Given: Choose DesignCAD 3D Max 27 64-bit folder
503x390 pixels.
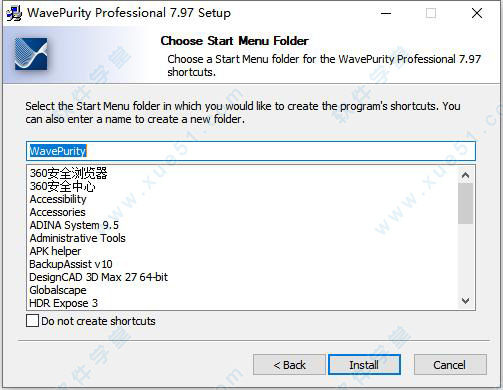Looking at the screenshot, I should pyautogui.click(x=98, y=277).
